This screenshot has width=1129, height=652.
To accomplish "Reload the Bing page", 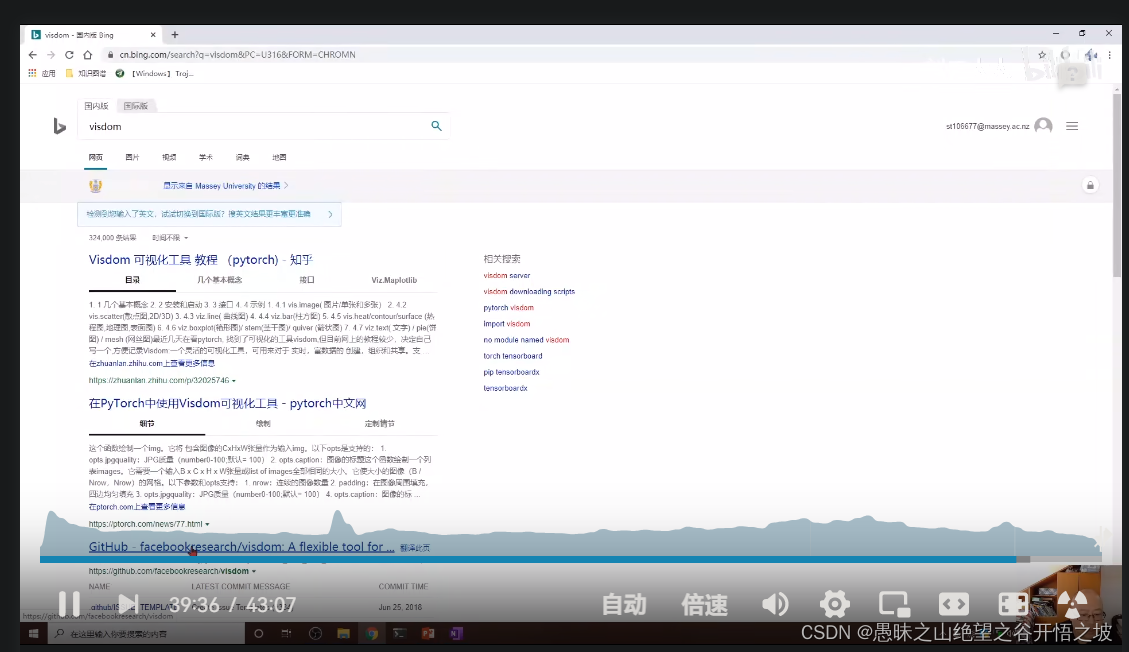I will pos(69,55).
